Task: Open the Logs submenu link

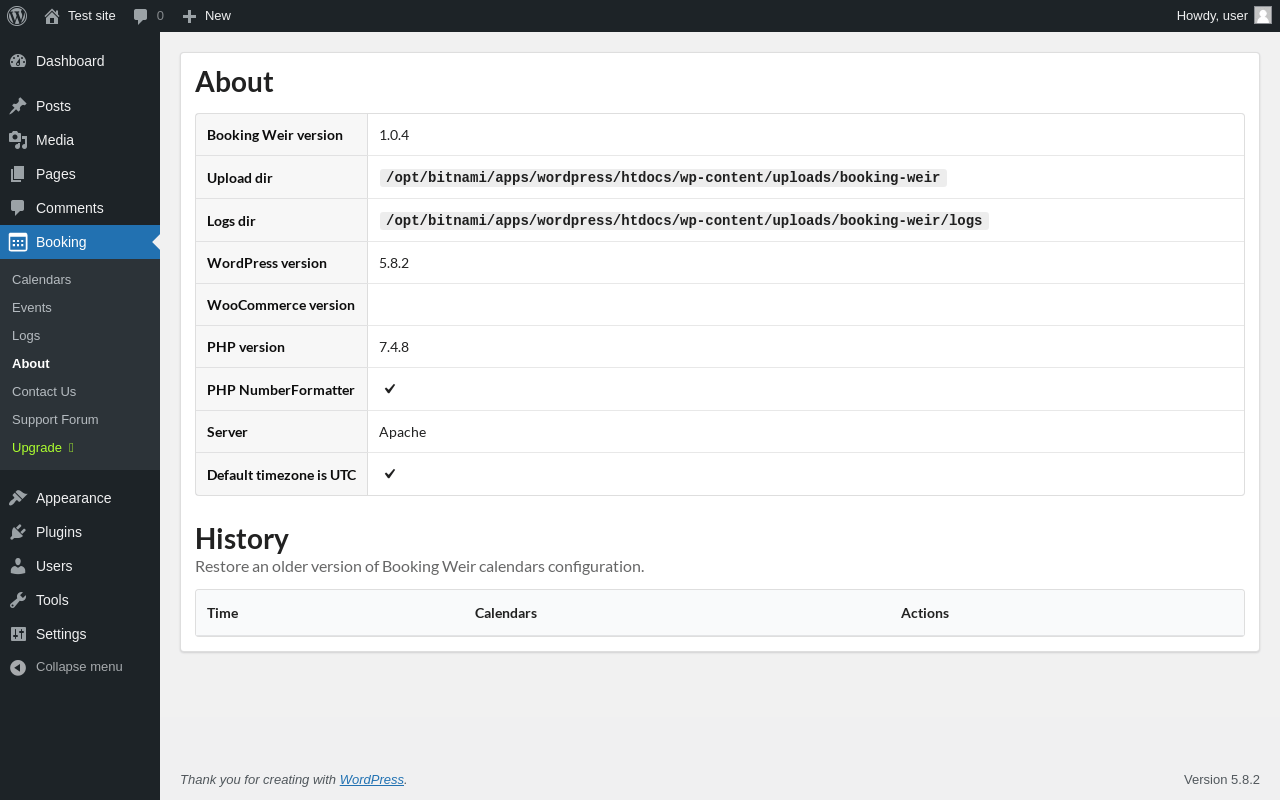Action: [x=26, y=336]
